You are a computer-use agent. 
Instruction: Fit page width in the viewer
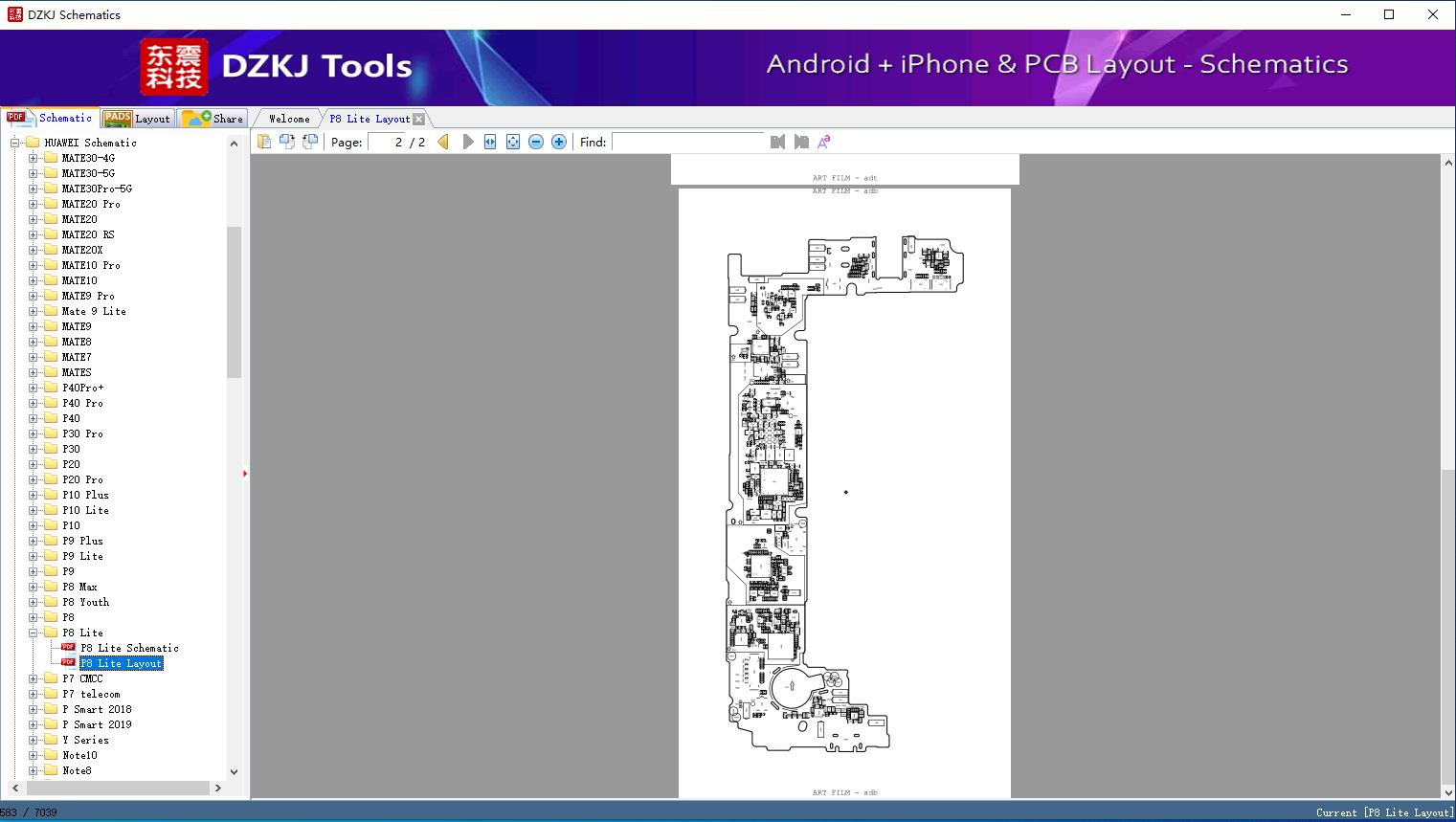[490, 142]
